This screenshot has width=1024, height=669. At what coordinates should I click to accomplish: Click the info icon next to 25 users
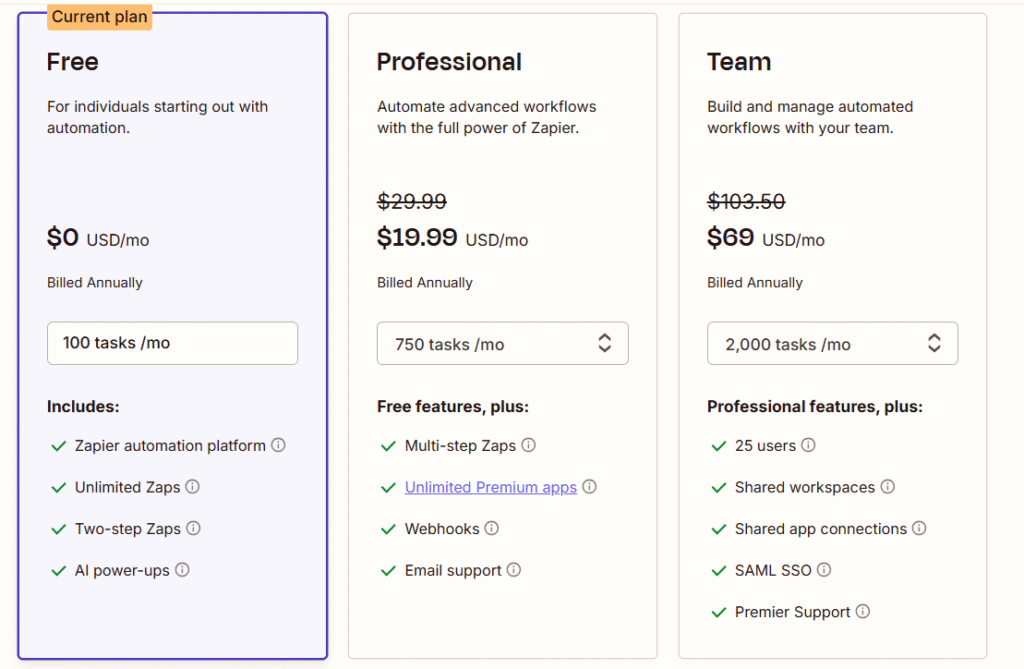pos(808,445)
